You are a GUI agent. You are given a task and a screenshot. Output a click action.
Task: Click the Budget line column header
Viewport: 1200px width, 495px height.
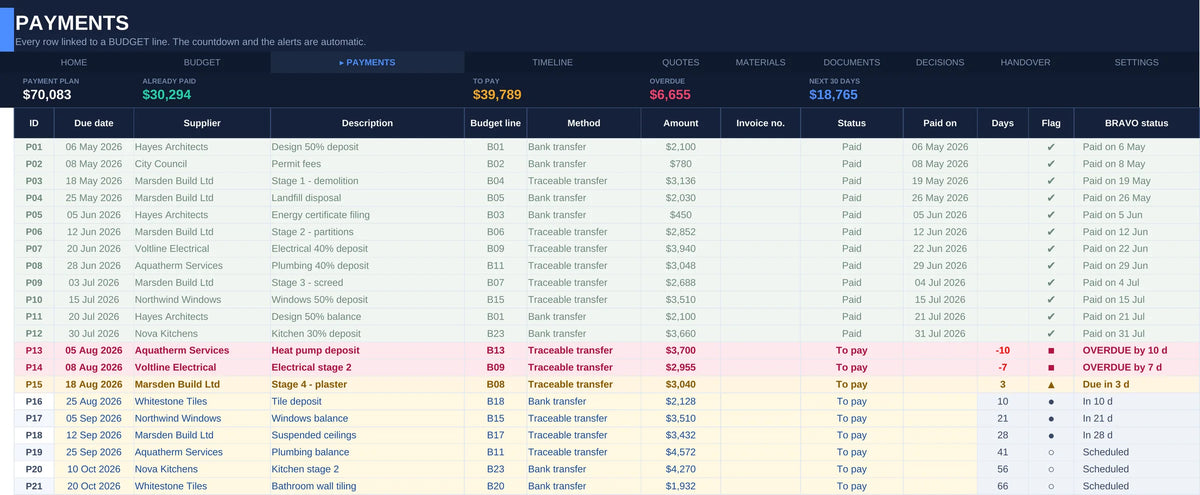[495, 123]
